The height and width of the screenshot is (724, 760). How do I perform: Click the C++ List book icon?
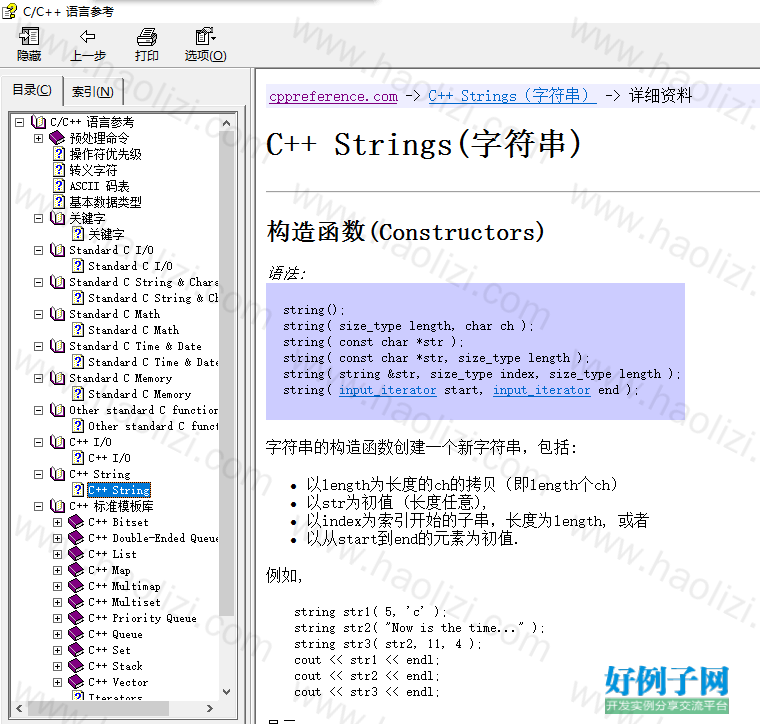pyautogui.click(x=76, y=554)
